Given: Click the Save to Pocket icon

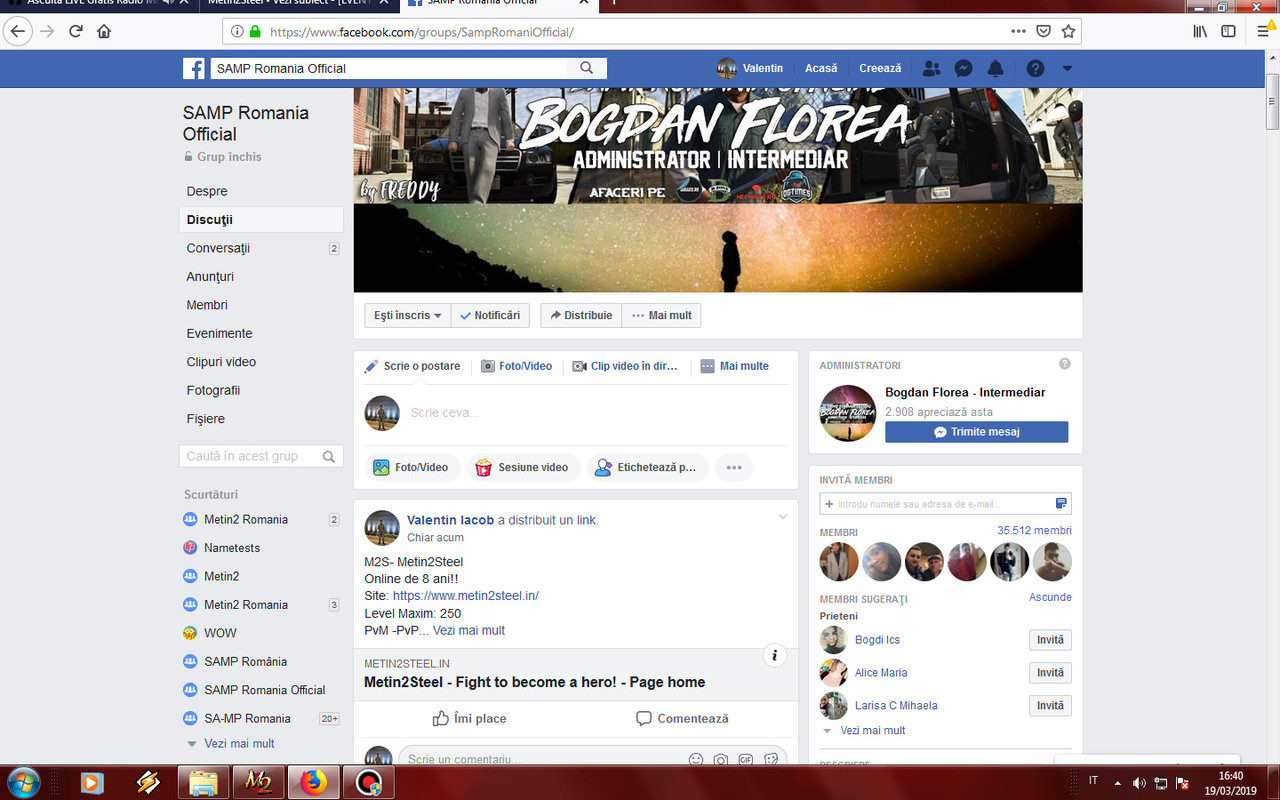Looking at the screenshot, I should coord(1043,31).
